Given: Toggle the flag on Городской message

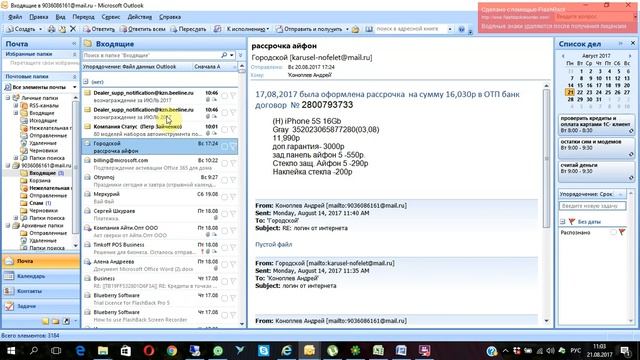Looking at the screenshot, I should (233, 146).
